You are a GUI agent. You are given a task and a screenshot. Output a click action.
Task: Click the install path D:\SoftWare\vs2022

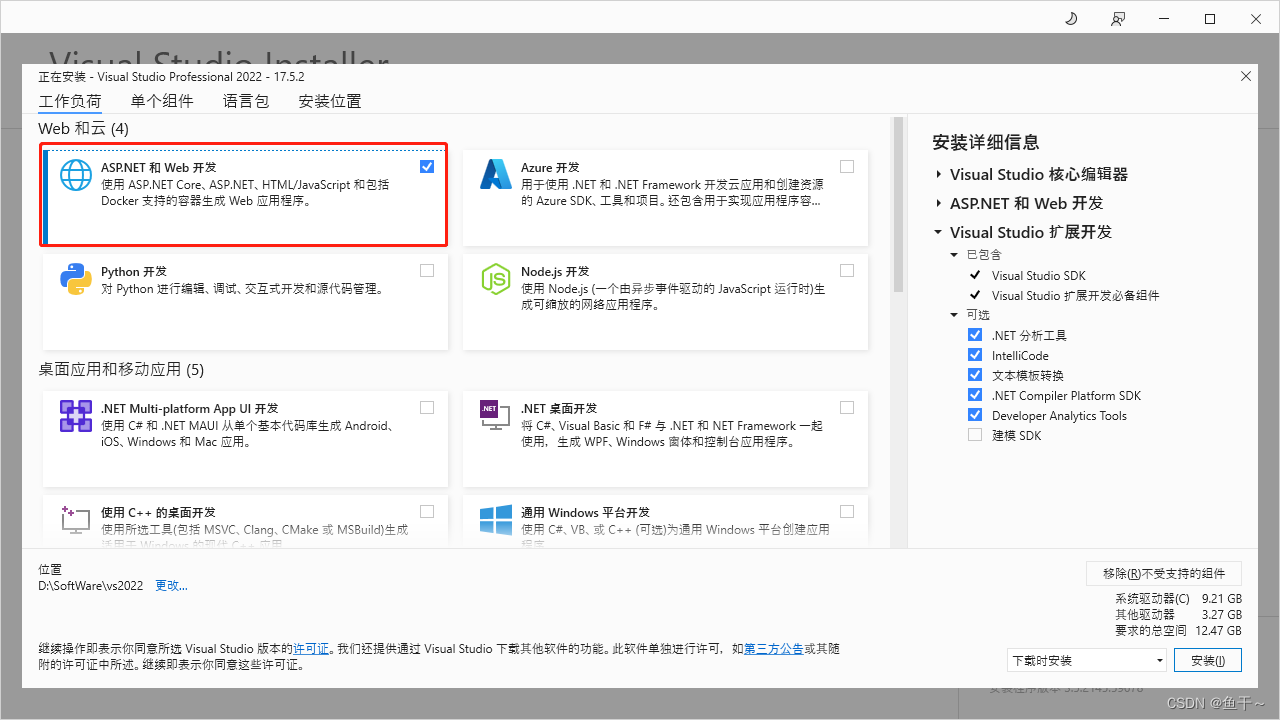point(91,586)
